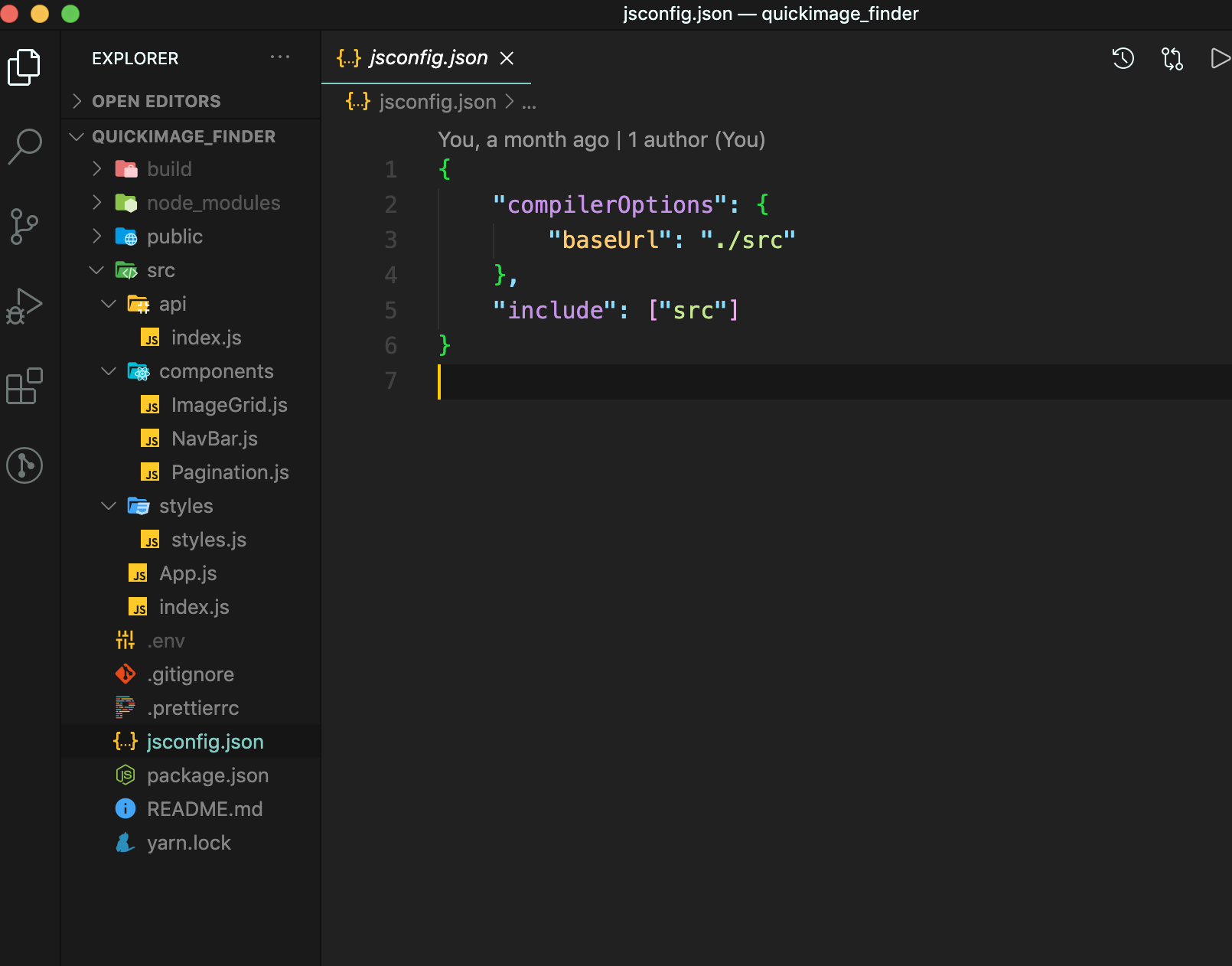The image size is (1232, 966).
Task: Open the Extensions view
Action: 26,387
